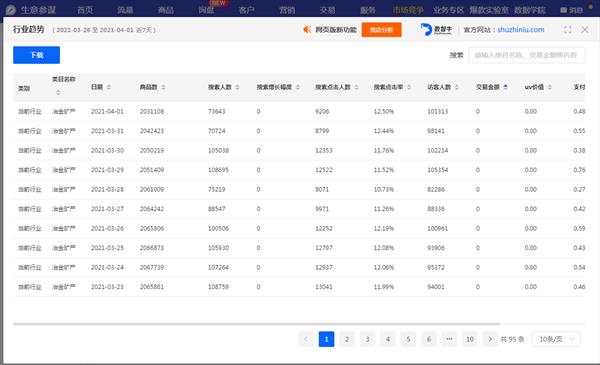The height and width of the screenshot is (365, 600).
Task: Toggle sort on 交易金额 column
Action: pyautogui.click(x=505, y=87)
